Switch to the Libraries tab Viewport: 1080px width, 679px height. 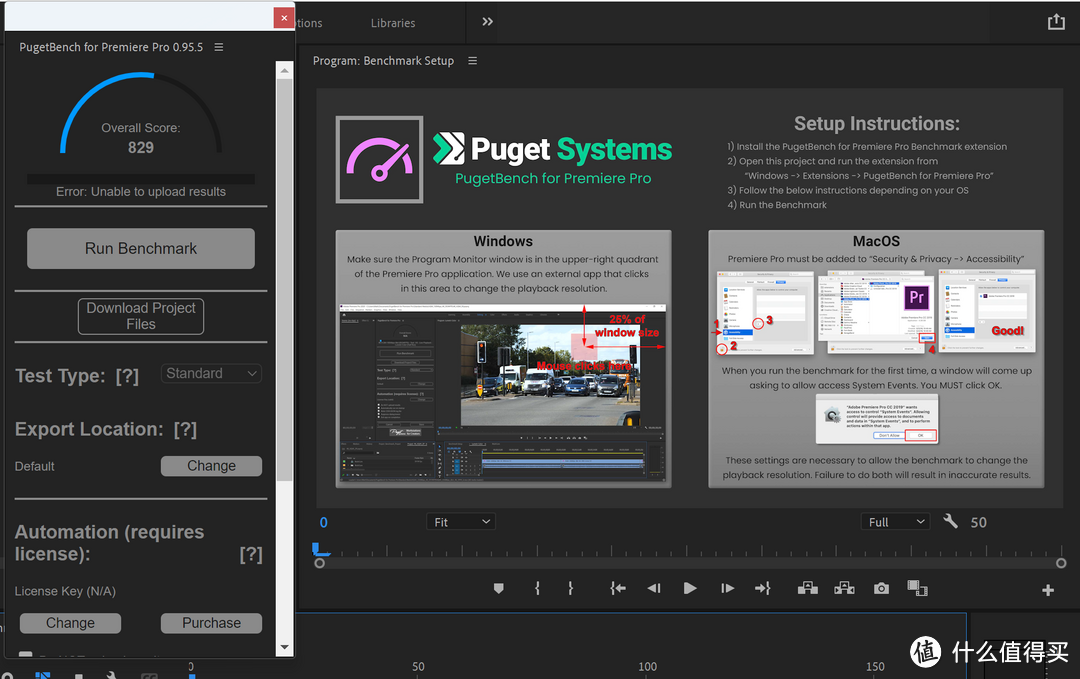(393, 23)
